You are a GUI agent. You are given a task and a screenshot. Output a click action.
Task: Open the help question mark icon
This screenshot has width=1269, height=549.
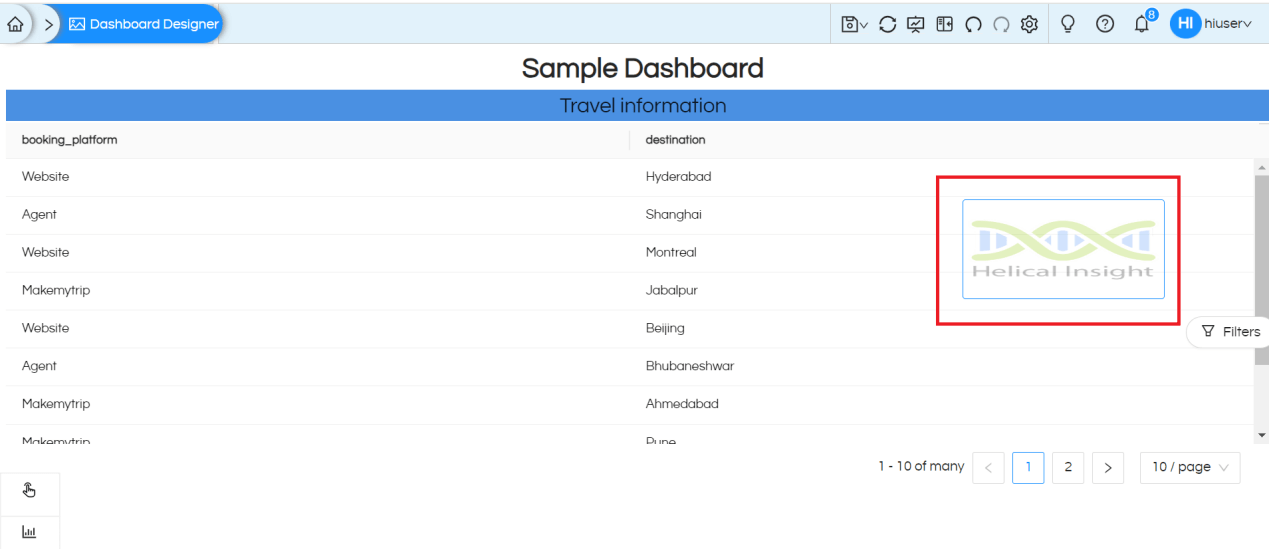coord(1105,24)
